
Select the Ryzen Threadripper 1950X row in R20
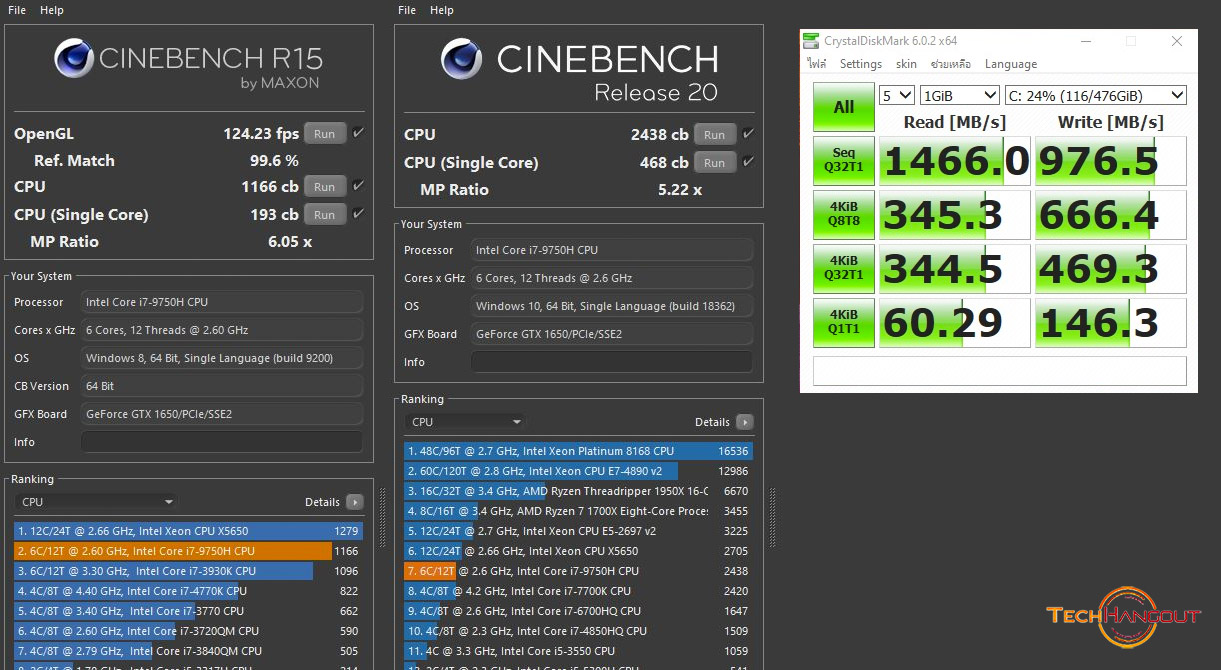click(x=578, y=491)
